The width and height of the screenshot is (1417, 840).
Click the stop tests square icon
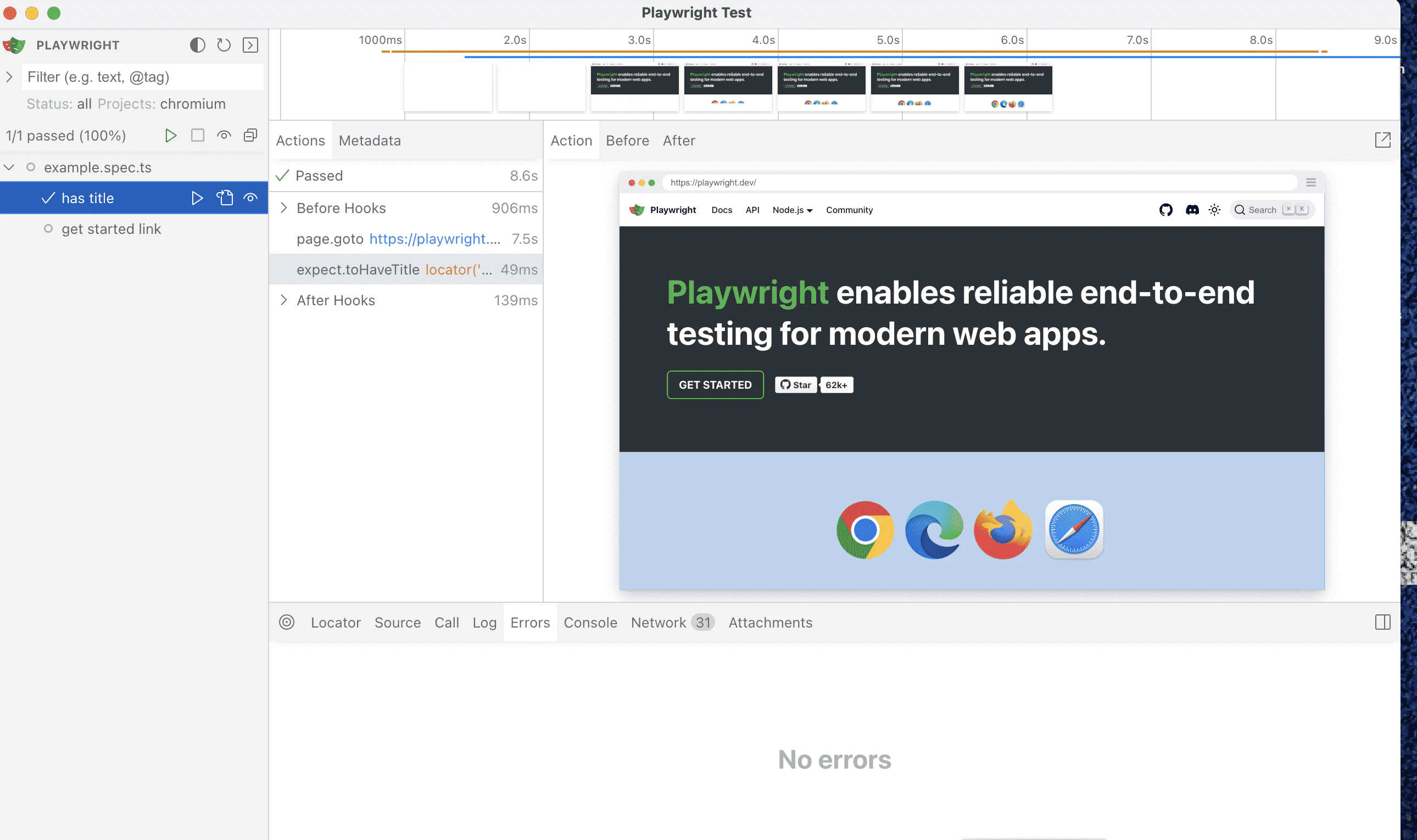tap(197, 135)
